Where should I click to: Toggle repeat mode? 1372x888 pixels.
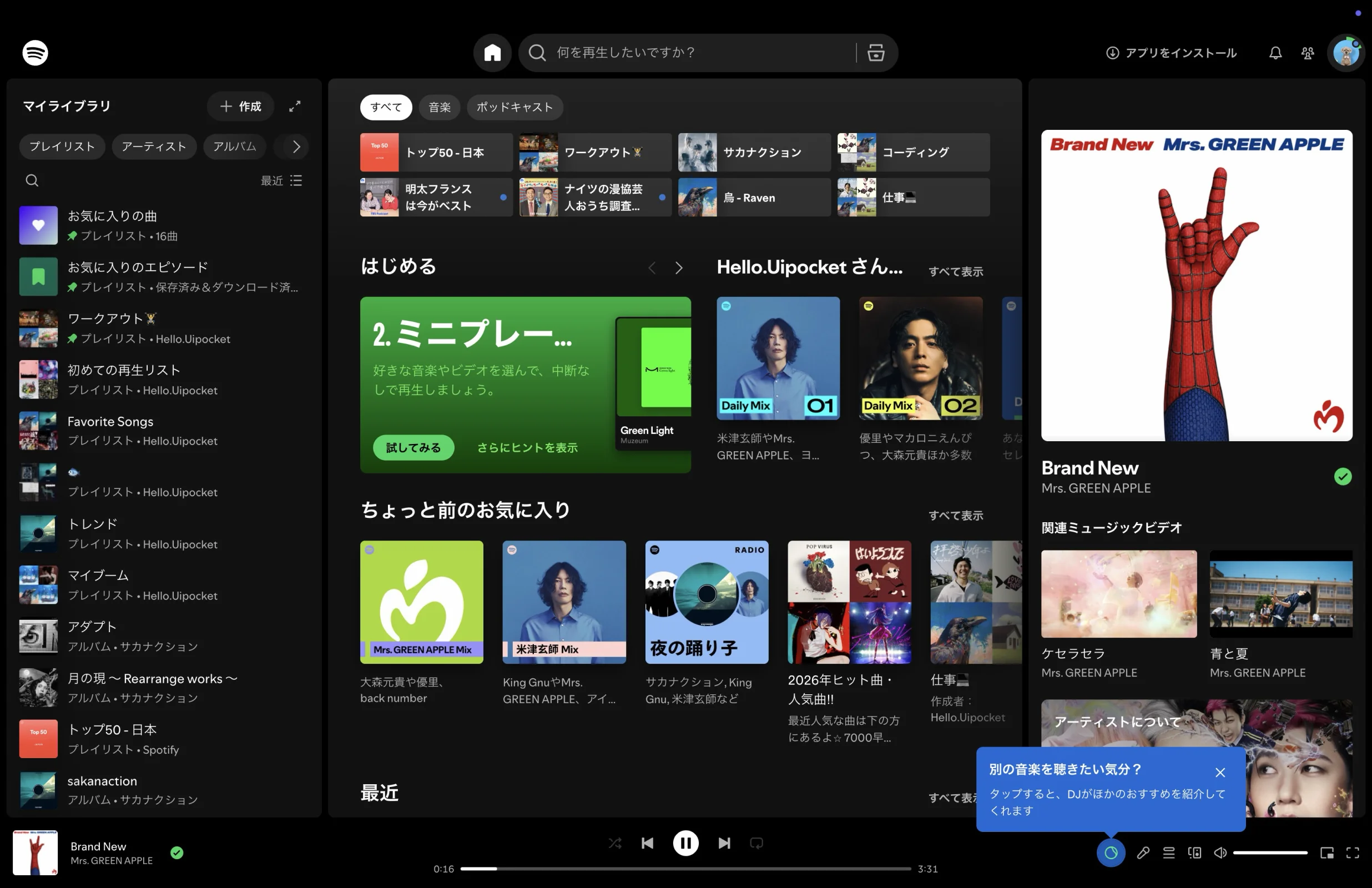tap(756, 843)
